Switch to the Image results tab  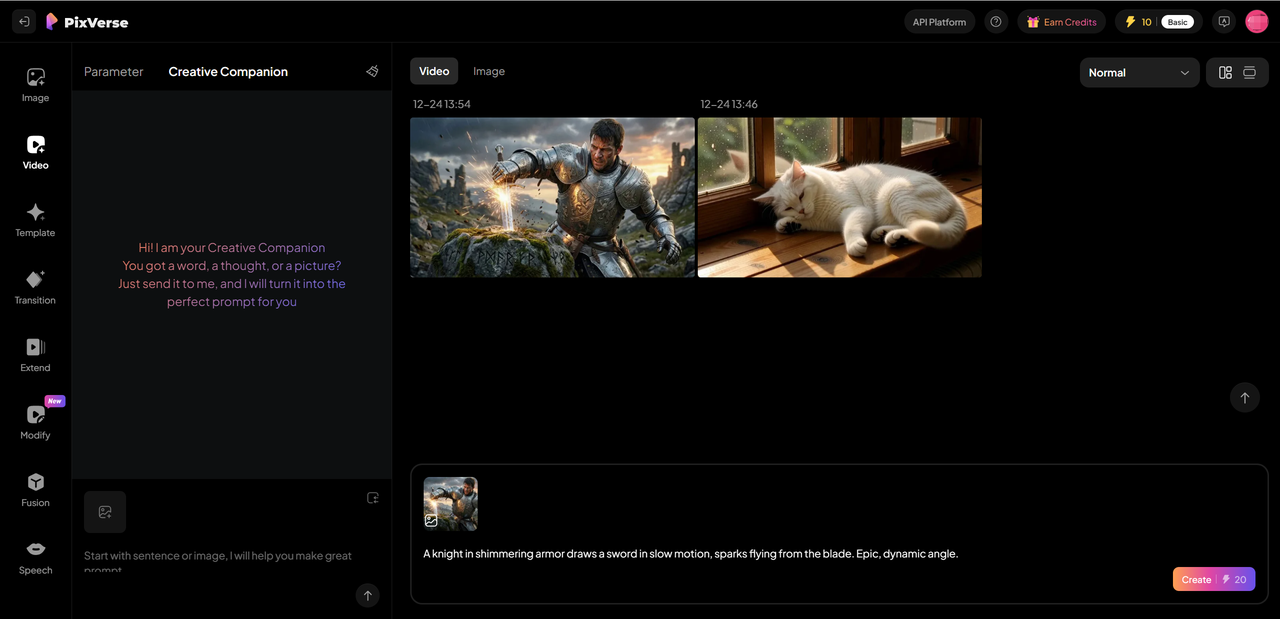[x=489, y=71]
